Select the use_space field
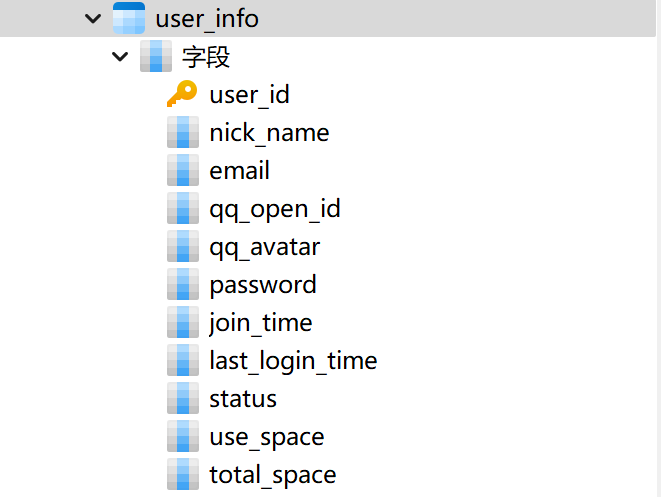This screenshot has width=661, height=497. point(267,438)
